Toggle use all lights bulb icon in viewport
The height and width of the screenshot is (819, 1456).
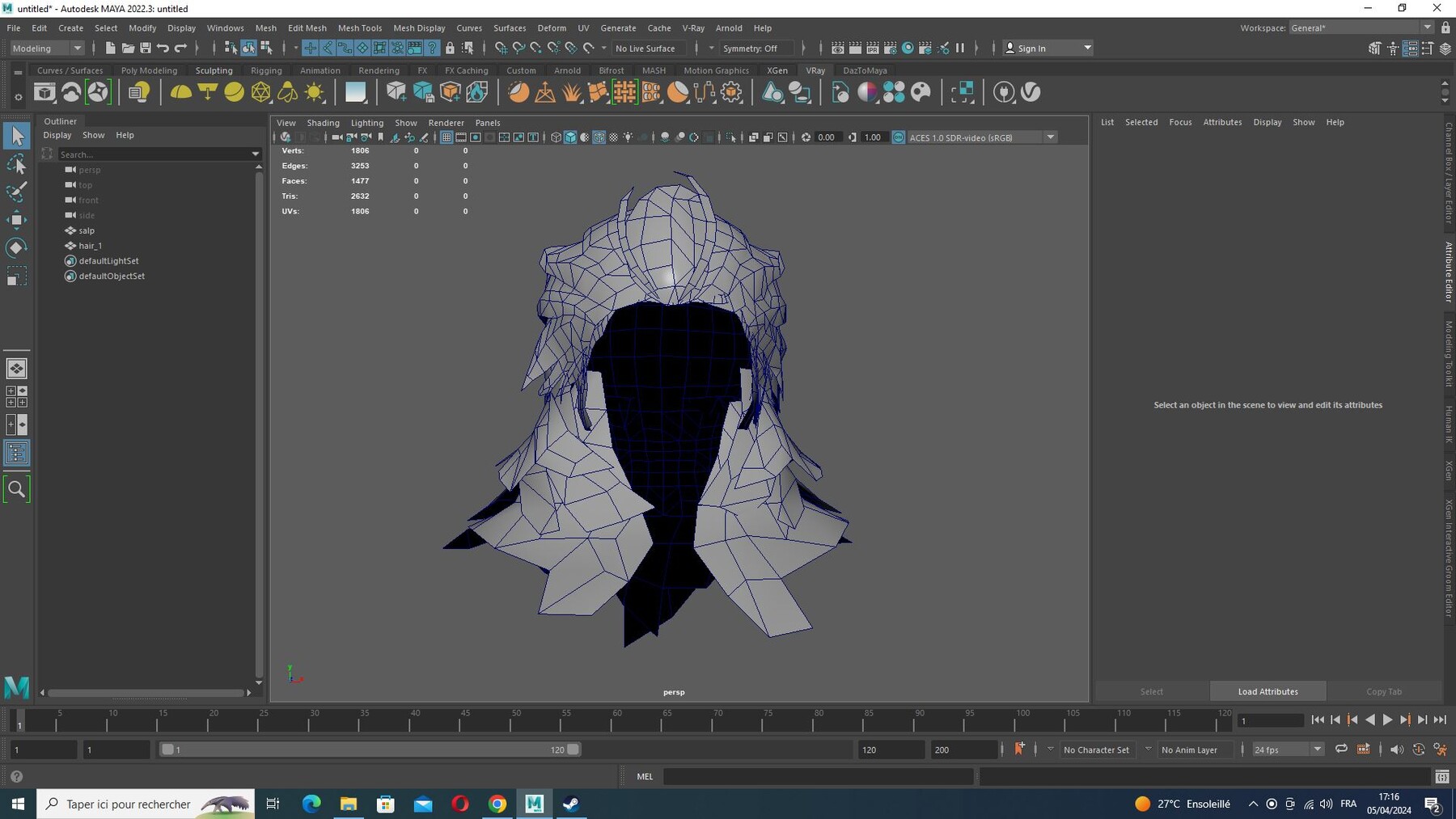click(x=628, y=137)
